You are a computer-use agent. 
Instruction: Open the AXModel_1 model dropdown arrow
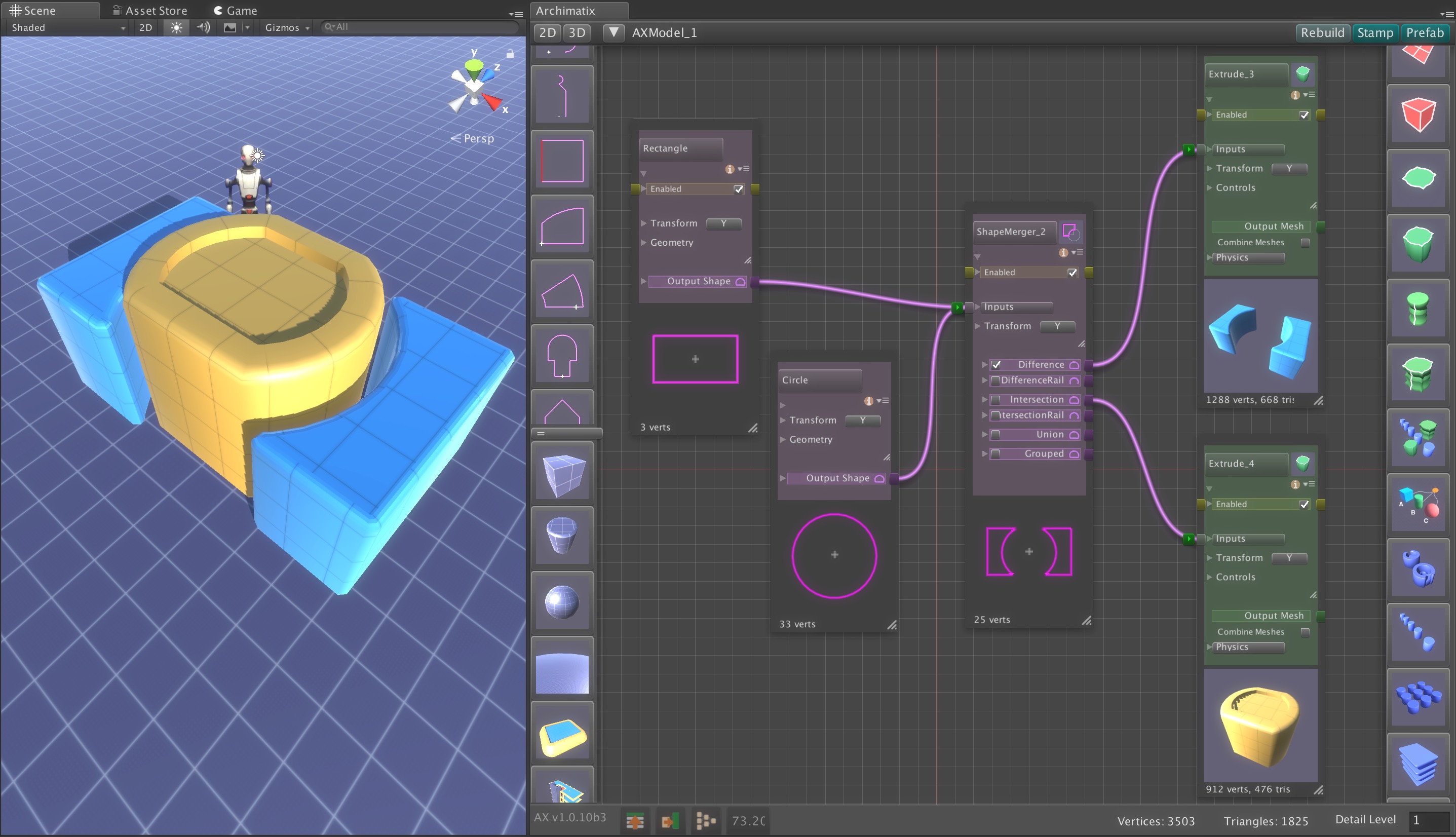tap(614, 33)
